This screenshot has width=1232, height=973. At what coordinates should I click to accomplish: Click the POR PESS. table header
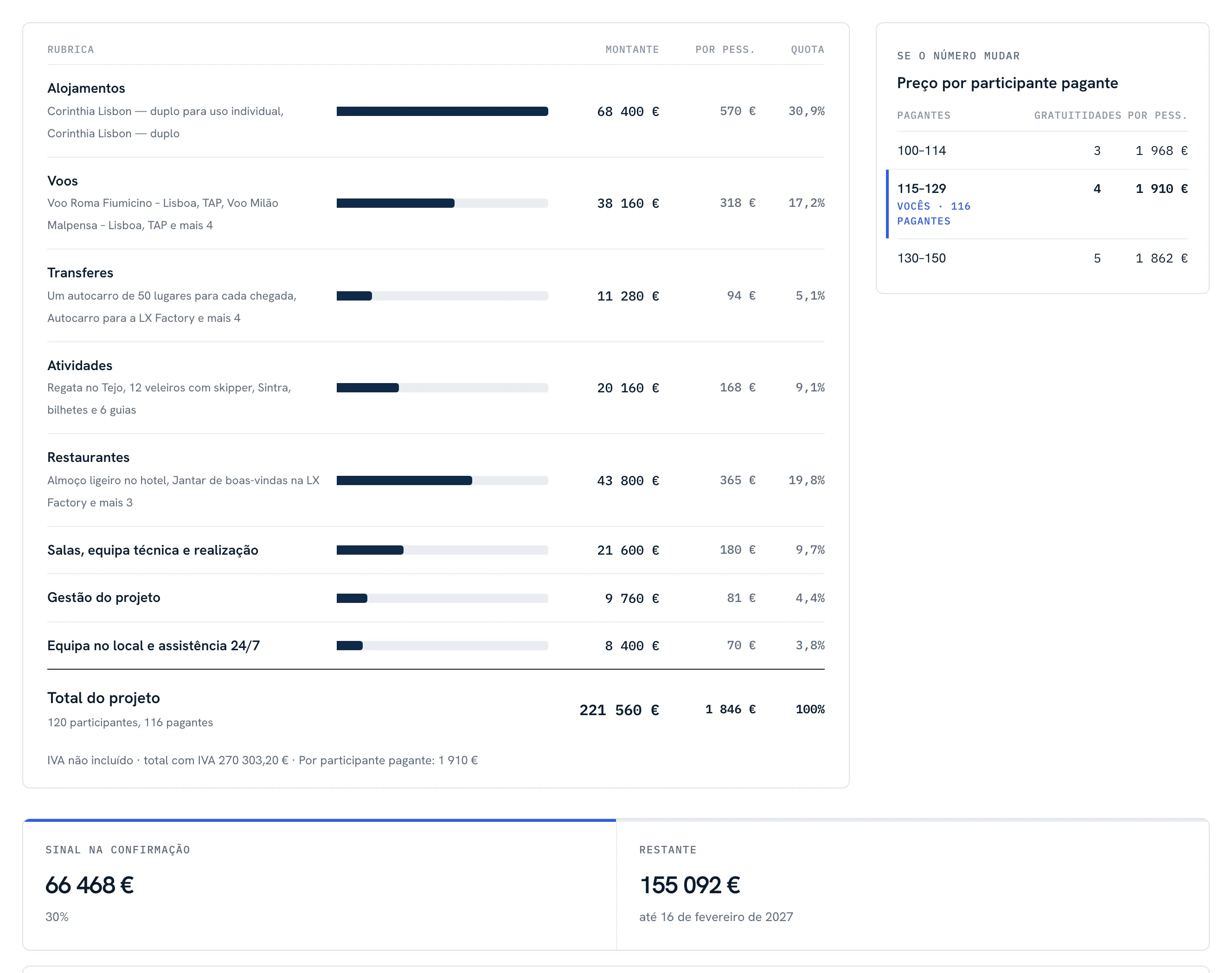(725, 50)
